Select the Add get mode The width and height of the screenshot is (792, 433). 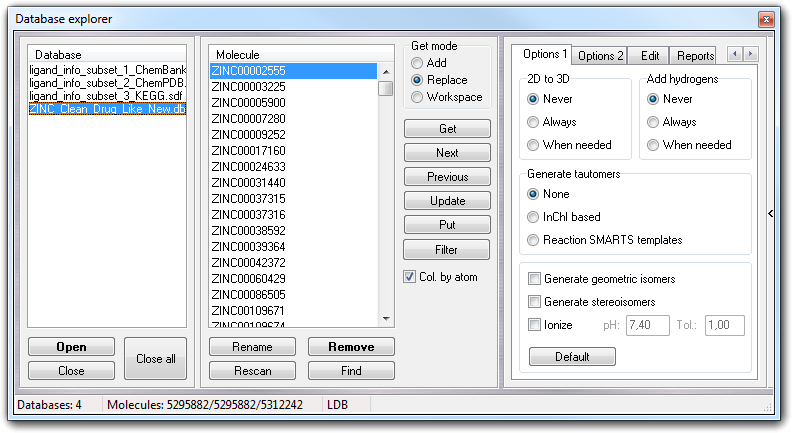pos(417,63)
